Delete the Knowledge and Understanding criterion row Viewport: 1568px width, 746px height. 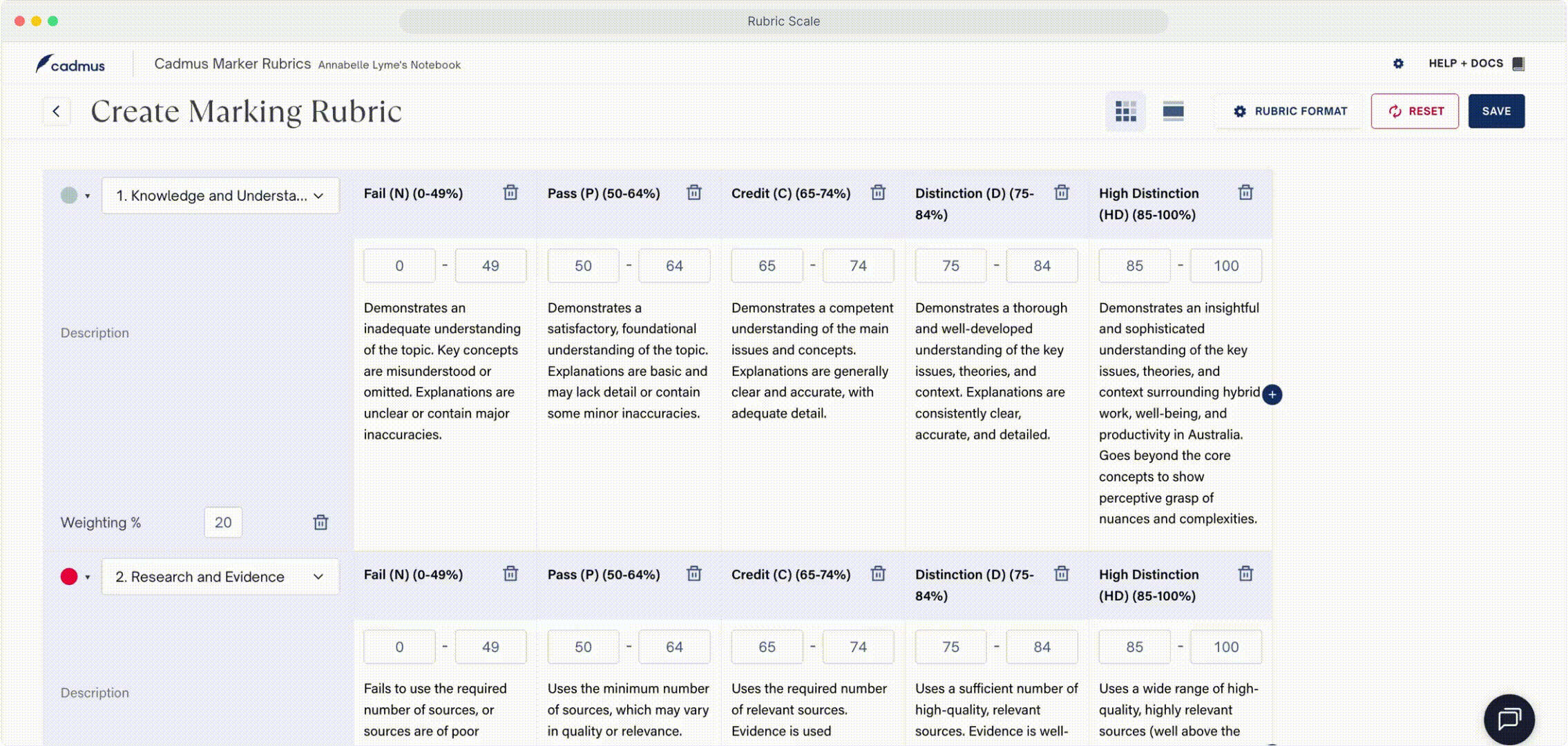coord(321,522)
